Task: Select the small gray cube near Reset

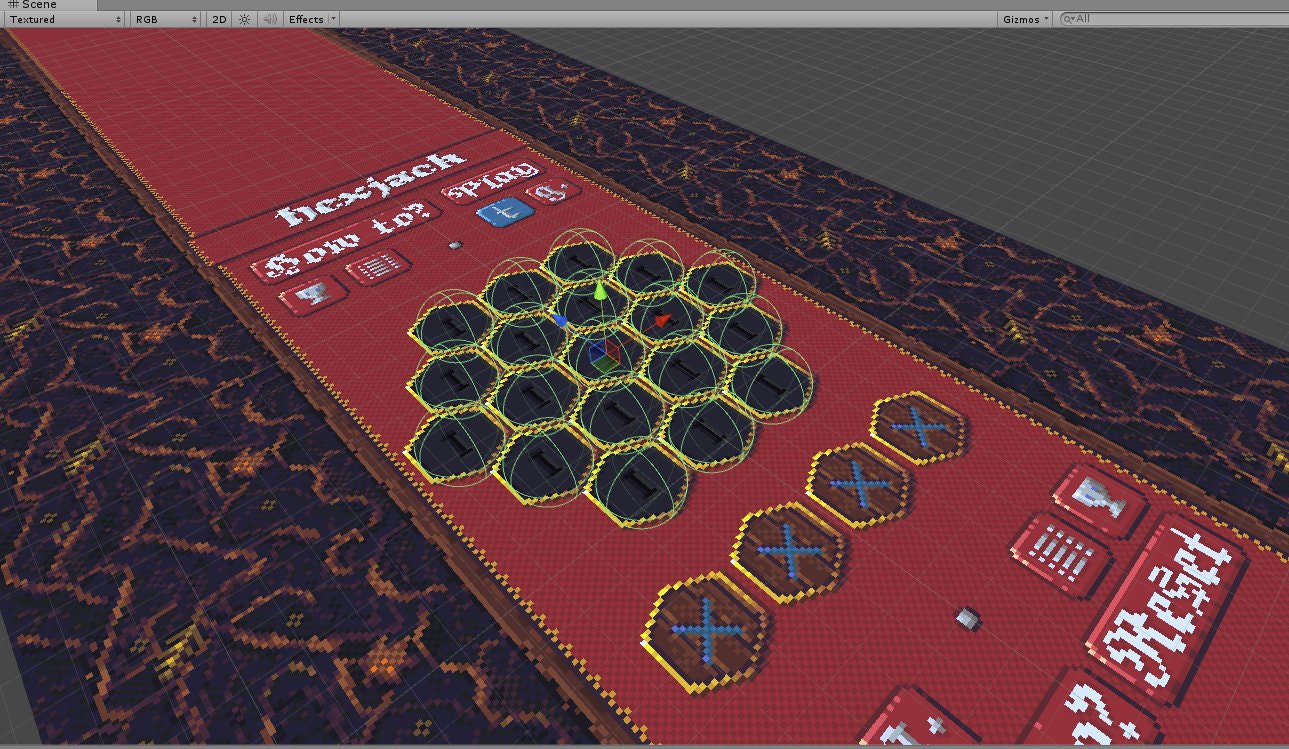Action: click(x=966, y=617)
